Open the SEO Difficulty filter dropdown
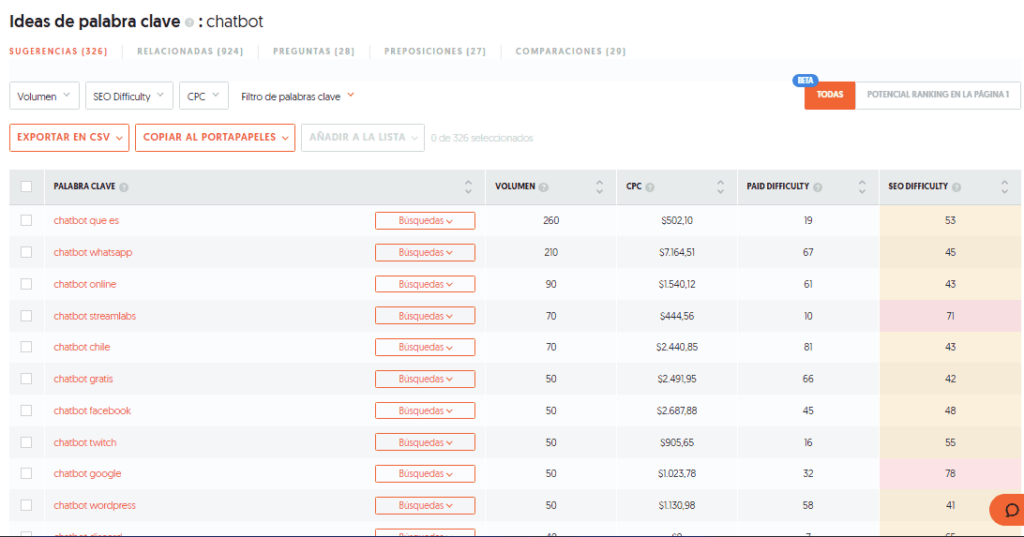The image size is (1024, 537). click(129, 96)
